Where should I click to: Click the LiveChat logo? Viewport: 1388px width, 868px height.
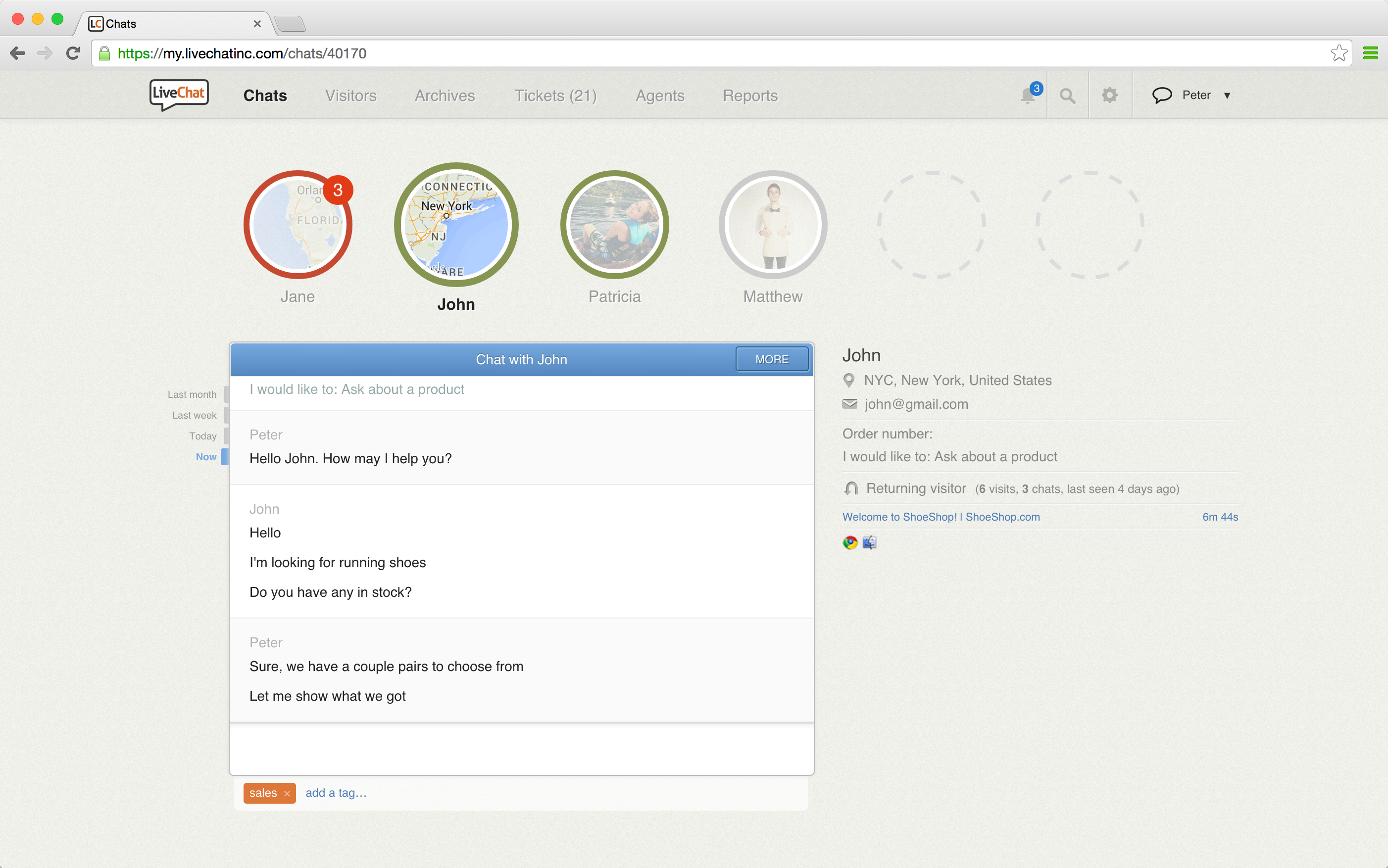click(178, 95)
